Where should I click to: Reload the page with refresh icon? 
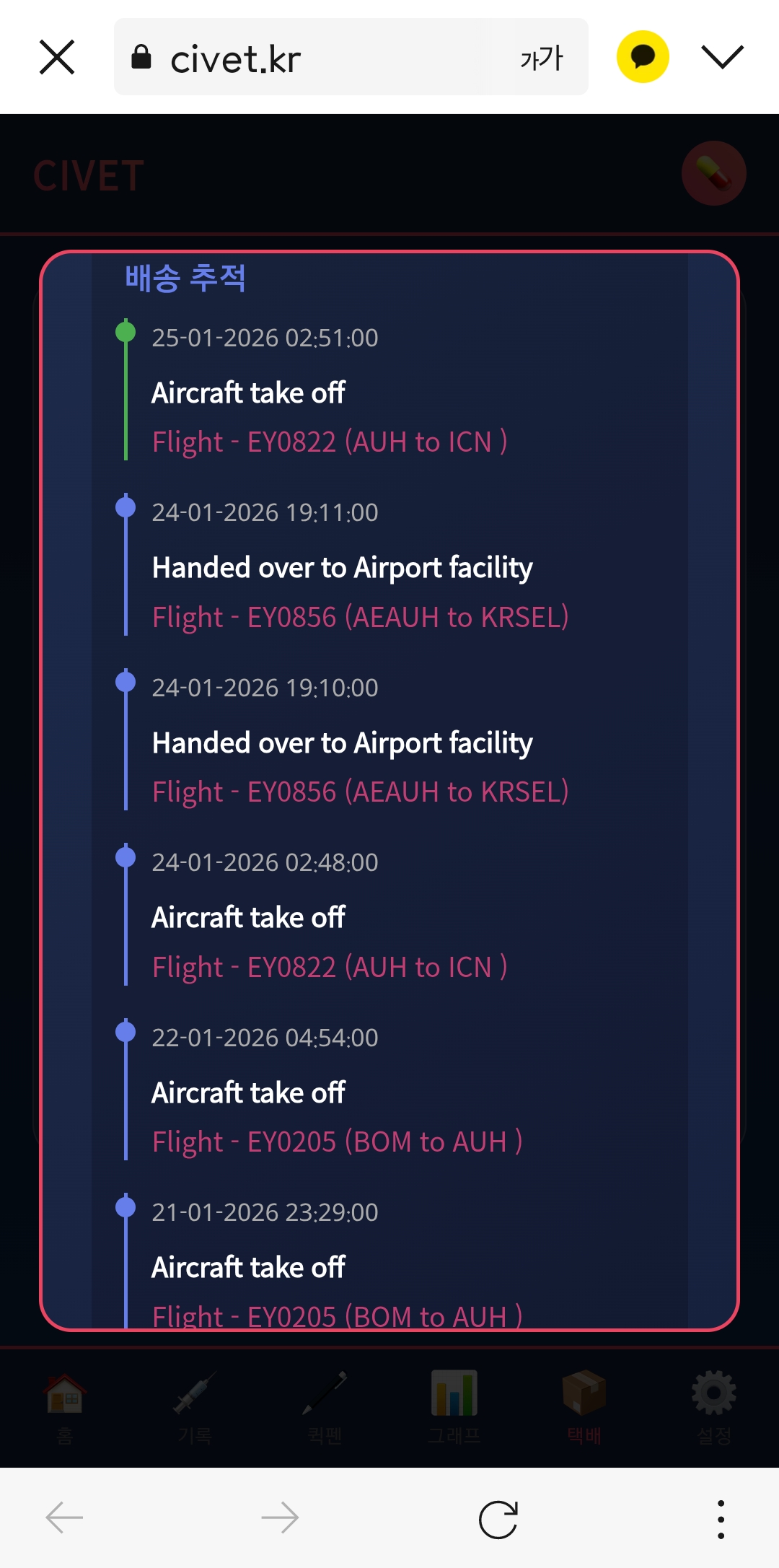click(498, 1519)
